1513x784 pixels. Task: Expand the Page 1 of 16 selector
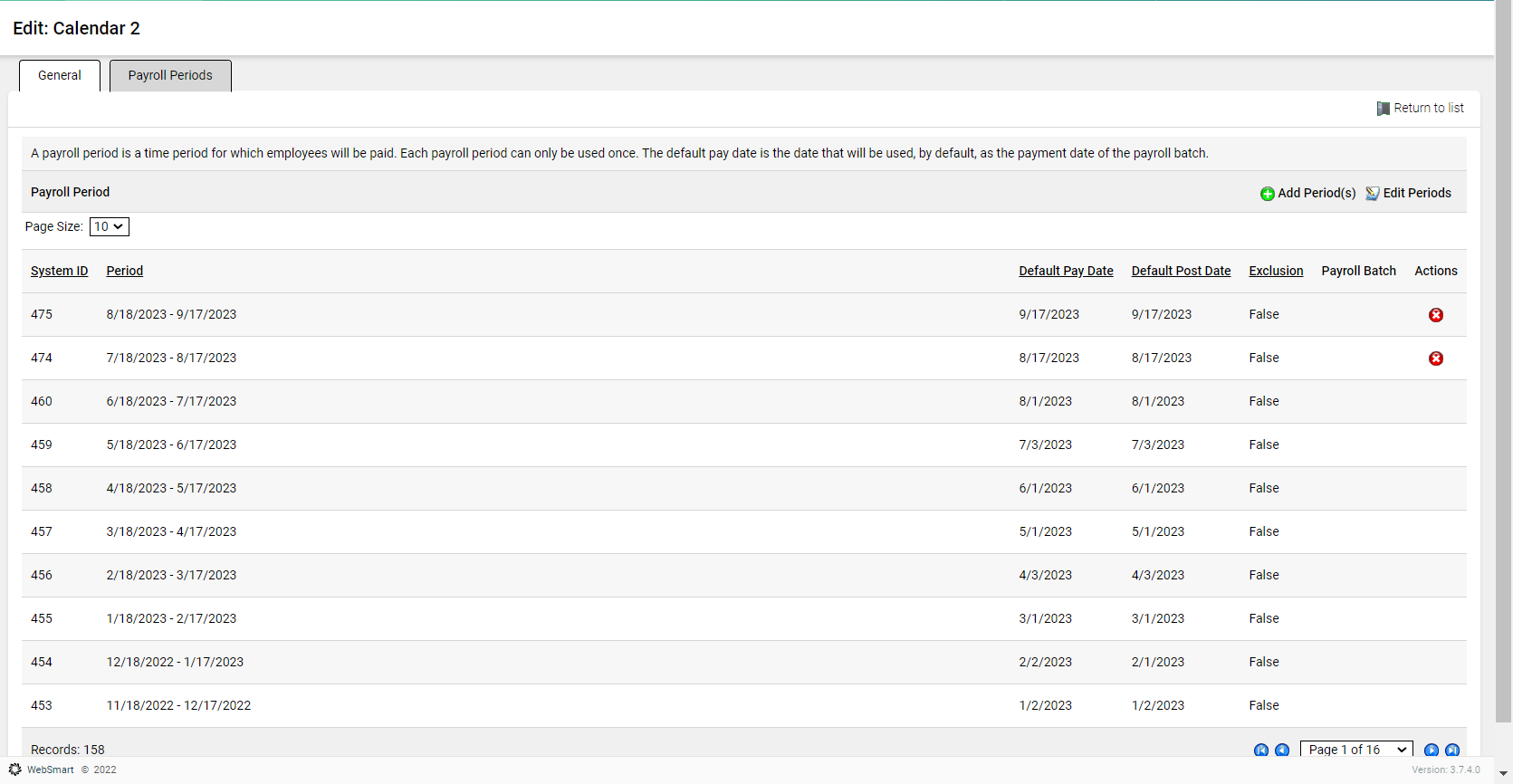1355,750
